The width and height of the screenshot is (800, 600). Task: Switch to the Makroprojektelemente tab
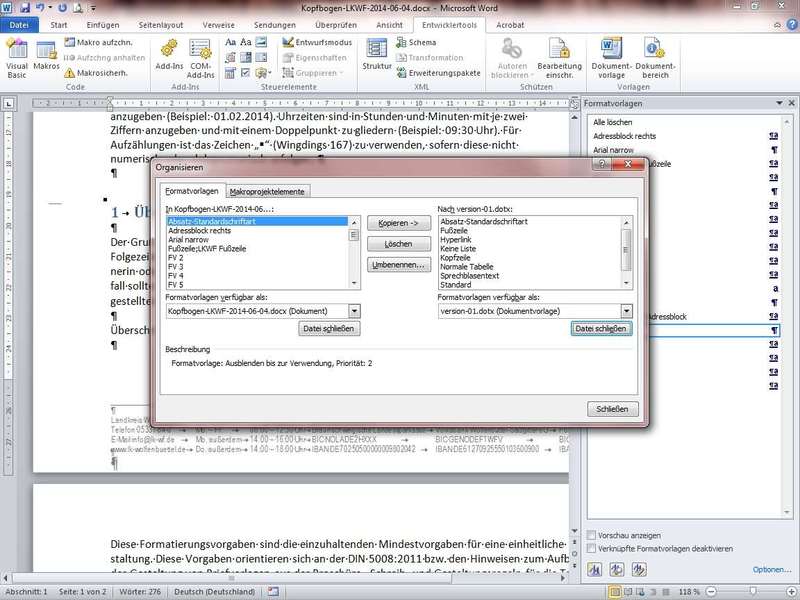pyautogui.click(x=269, y=191)
